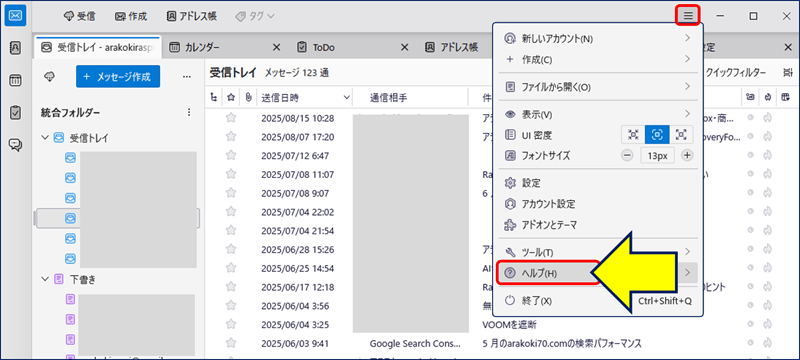The height and width of the screenshot is (360, 800).
Task: Switch to the 受信トレイ - arakokirasp tab
Action: click(98, 47)
